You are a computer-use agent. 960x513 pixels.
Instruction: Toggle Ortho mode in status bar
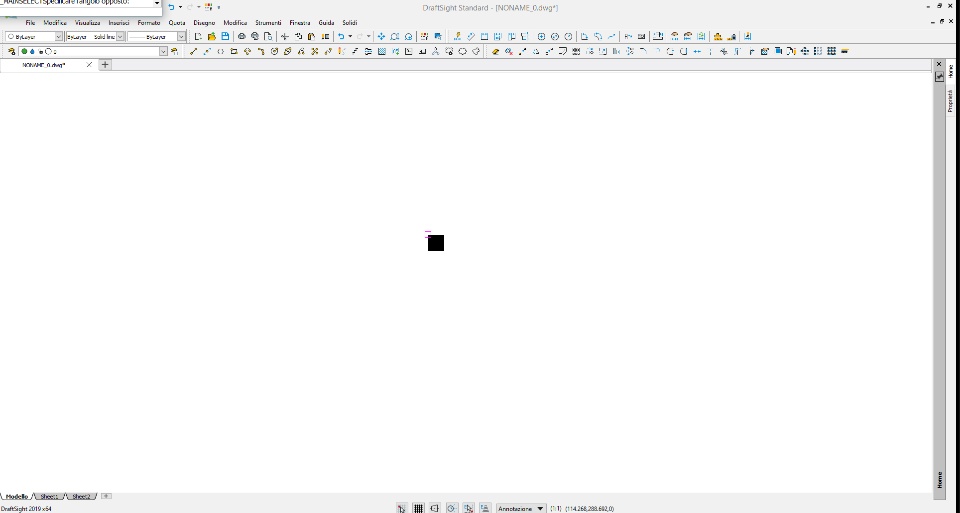tap(435, 508)
